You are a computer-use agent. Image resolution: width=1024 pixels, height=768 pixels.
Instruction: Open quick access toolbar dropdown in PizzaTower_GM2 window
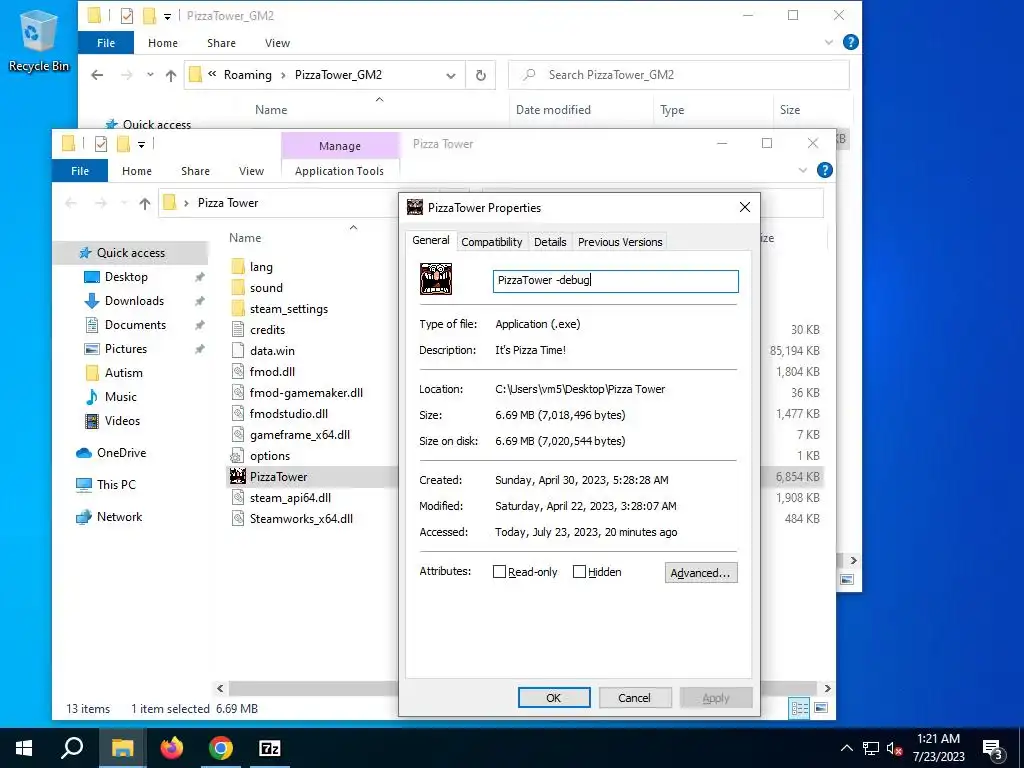pyautogui.click(x=167, y=16)
